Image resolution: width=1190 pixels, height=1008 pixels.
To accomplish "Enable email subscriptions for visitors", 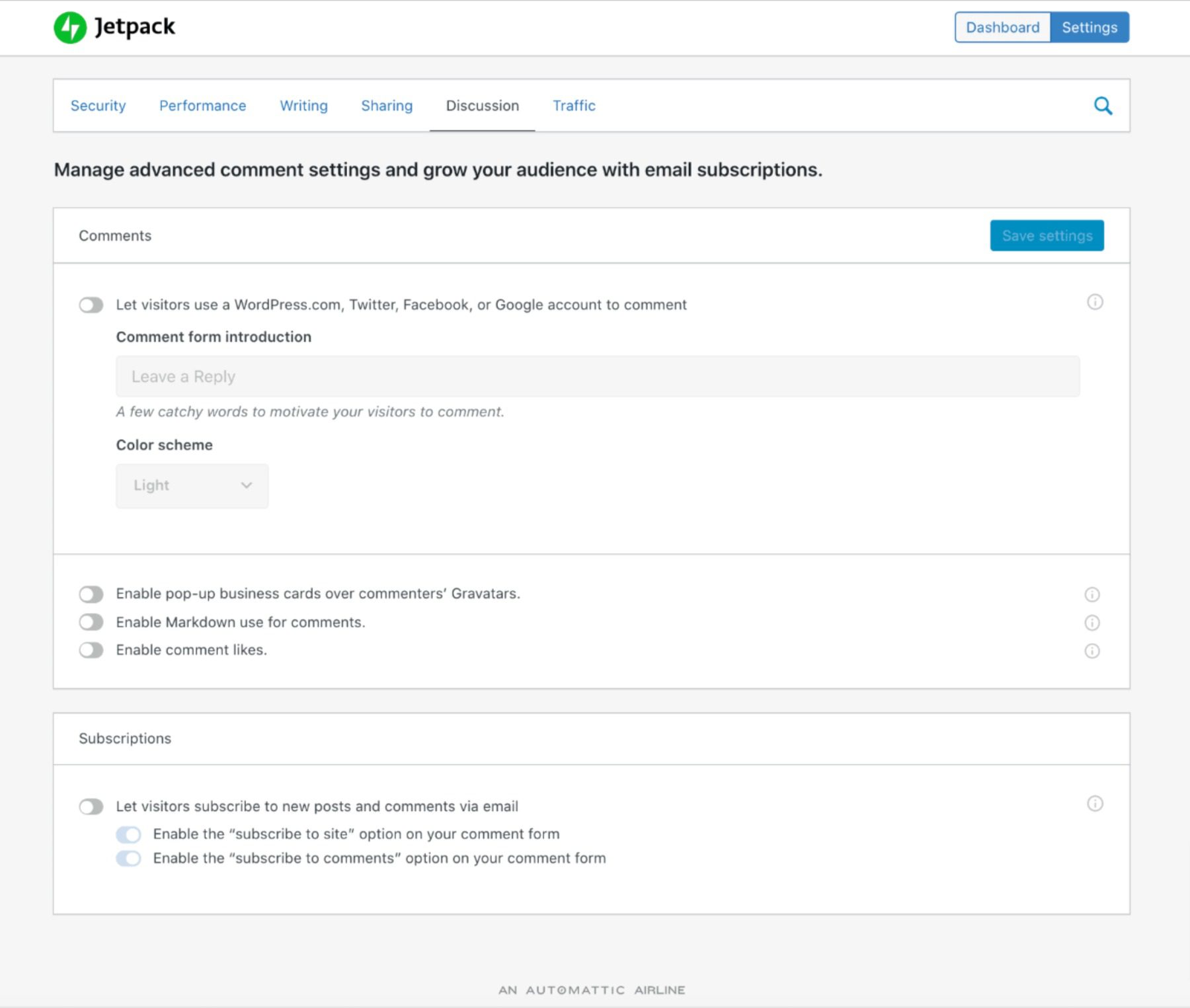I will click(x=91, y=806).
